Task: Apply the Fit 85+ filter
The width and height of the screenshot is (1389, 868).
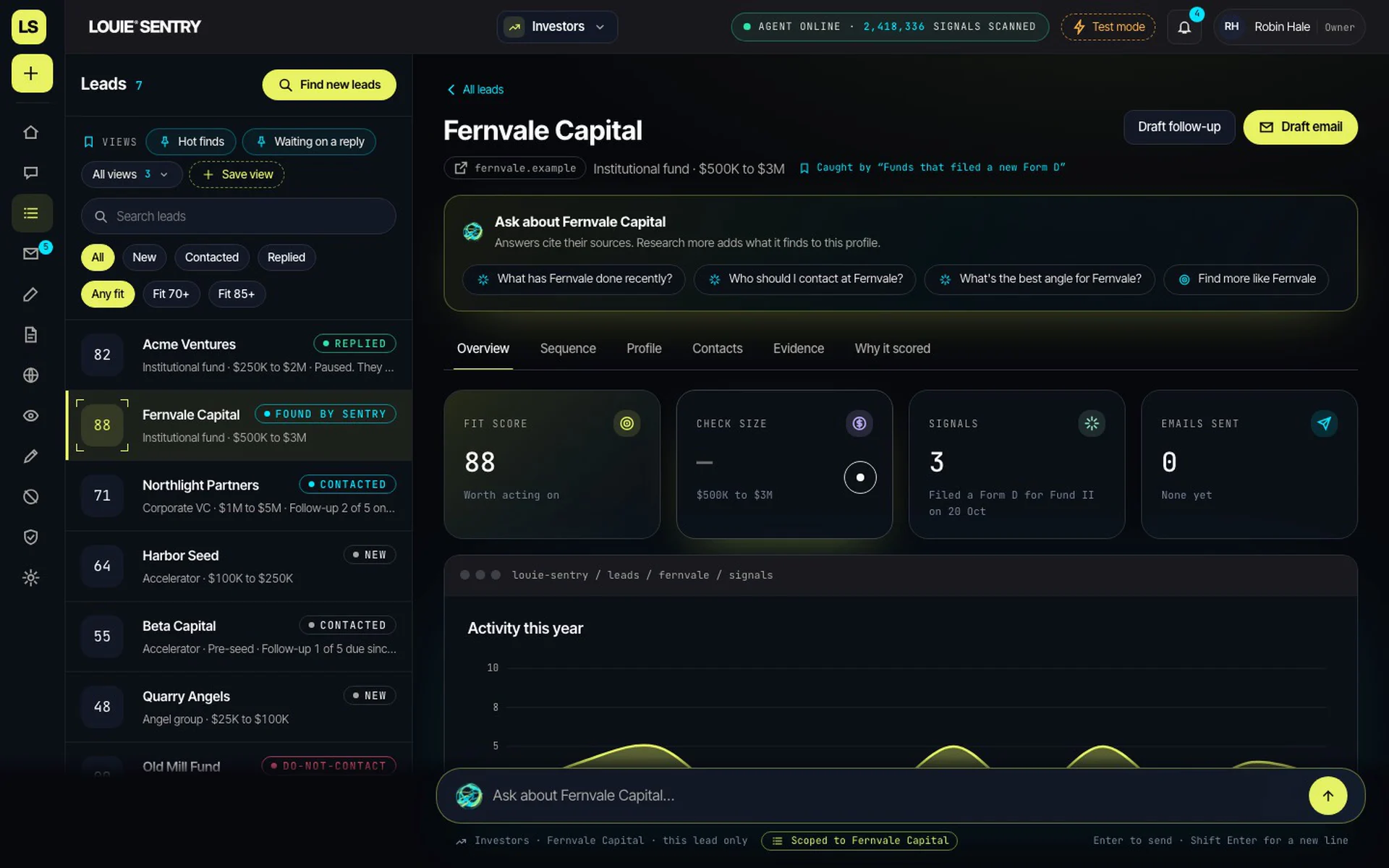Action: pos(237,294)
